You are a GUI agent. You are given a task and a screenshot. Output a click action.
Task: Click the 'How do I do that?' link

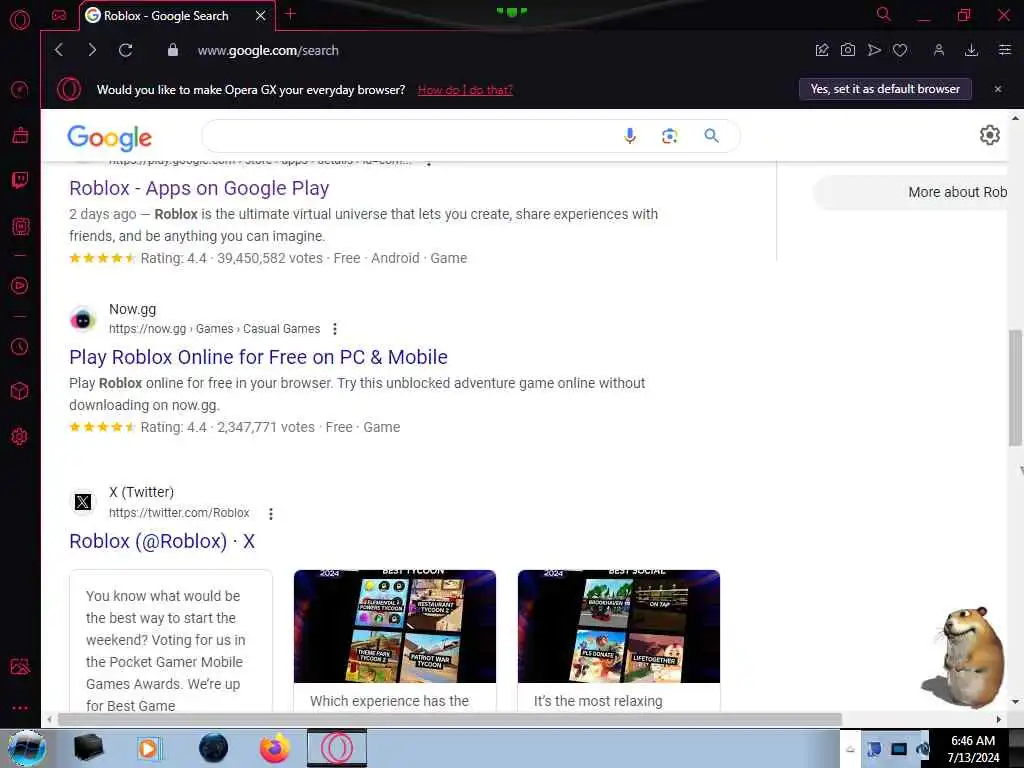coord(465,89)
